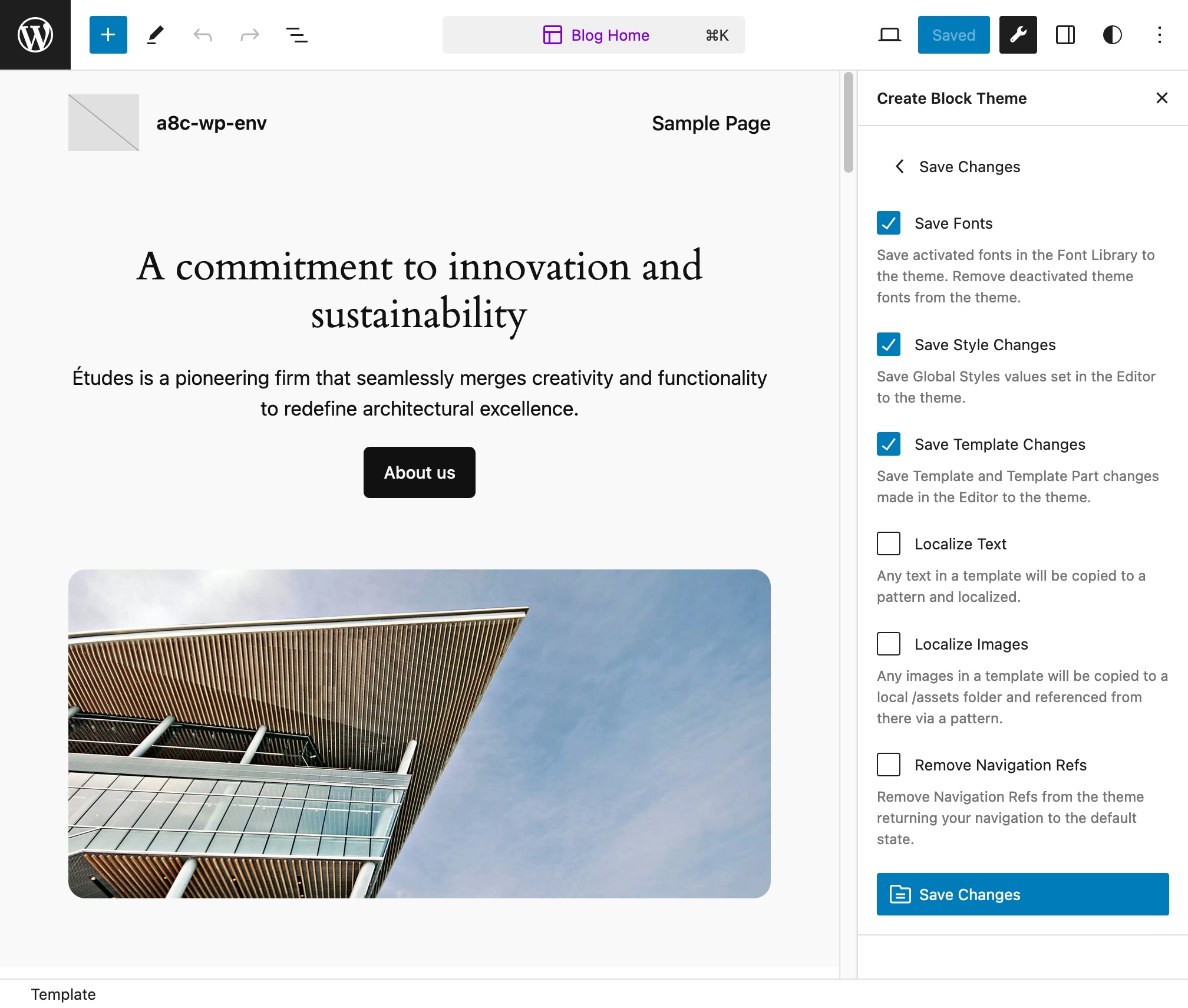Viewport: 1188px width, 1008px height.
Task: Disable the Save Style Changes checkbox
Action: tap(888, 344)
